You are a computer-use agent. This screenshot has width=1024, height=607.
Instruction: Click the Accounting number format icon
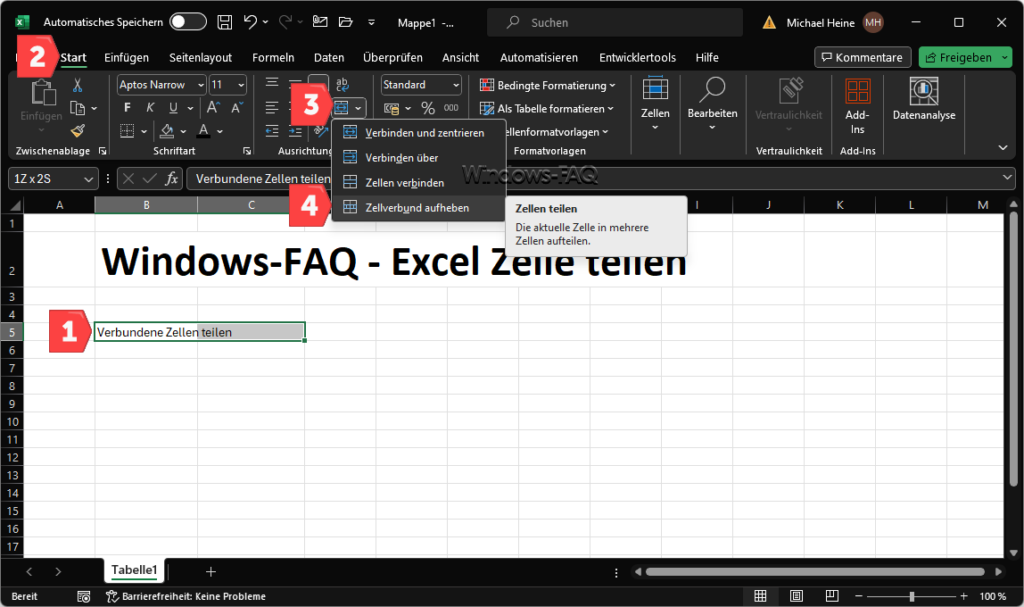click(391, 108)
